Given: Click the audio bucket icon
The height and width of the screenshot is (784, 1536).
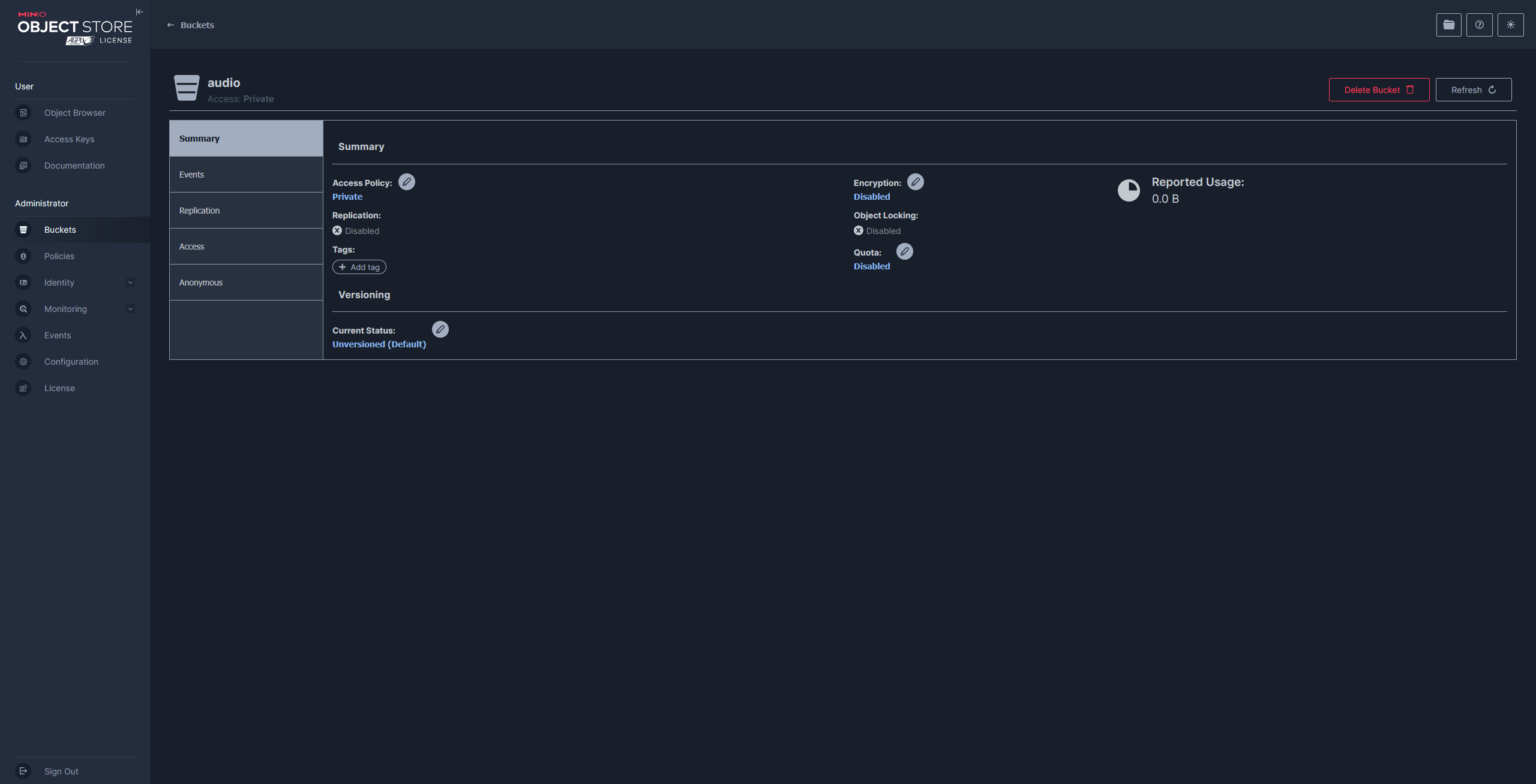Looking at the screenshot, I should coord(187,88).
